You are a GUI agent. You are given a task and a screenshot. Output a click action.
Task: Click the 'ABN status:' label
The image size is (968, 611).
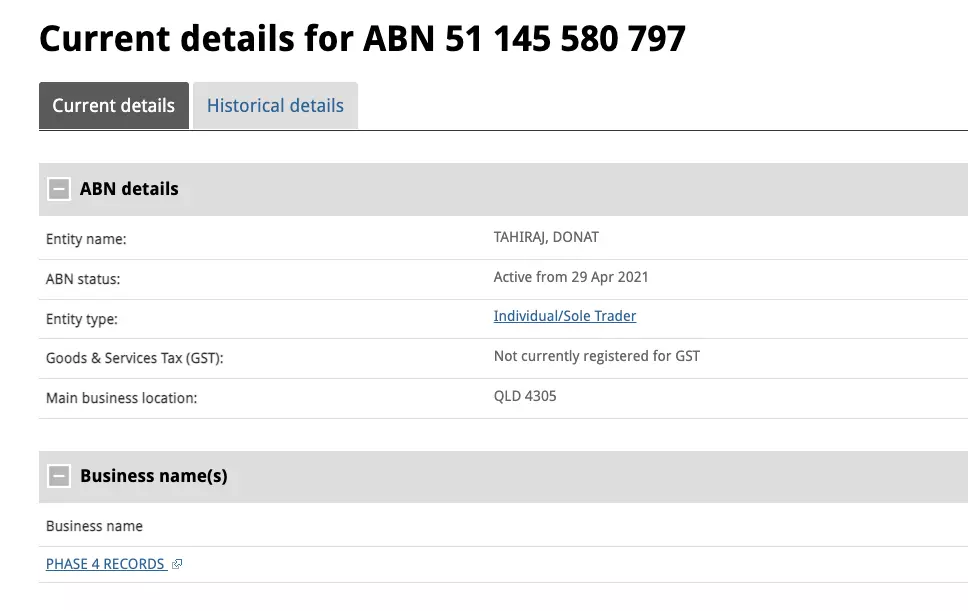pos(83,279)
